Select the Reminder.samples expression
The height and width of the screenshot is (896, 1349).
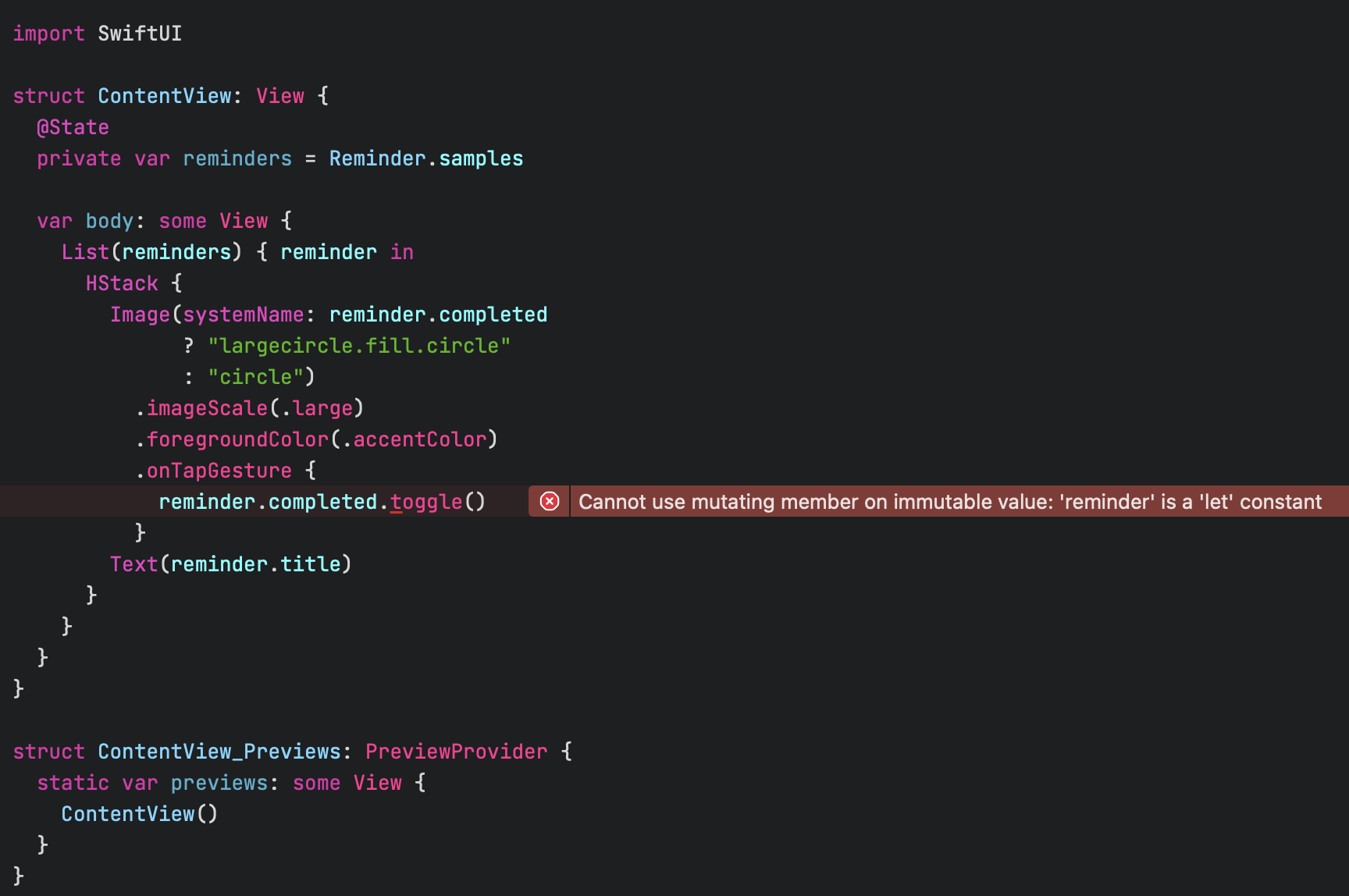coord(426,158)
